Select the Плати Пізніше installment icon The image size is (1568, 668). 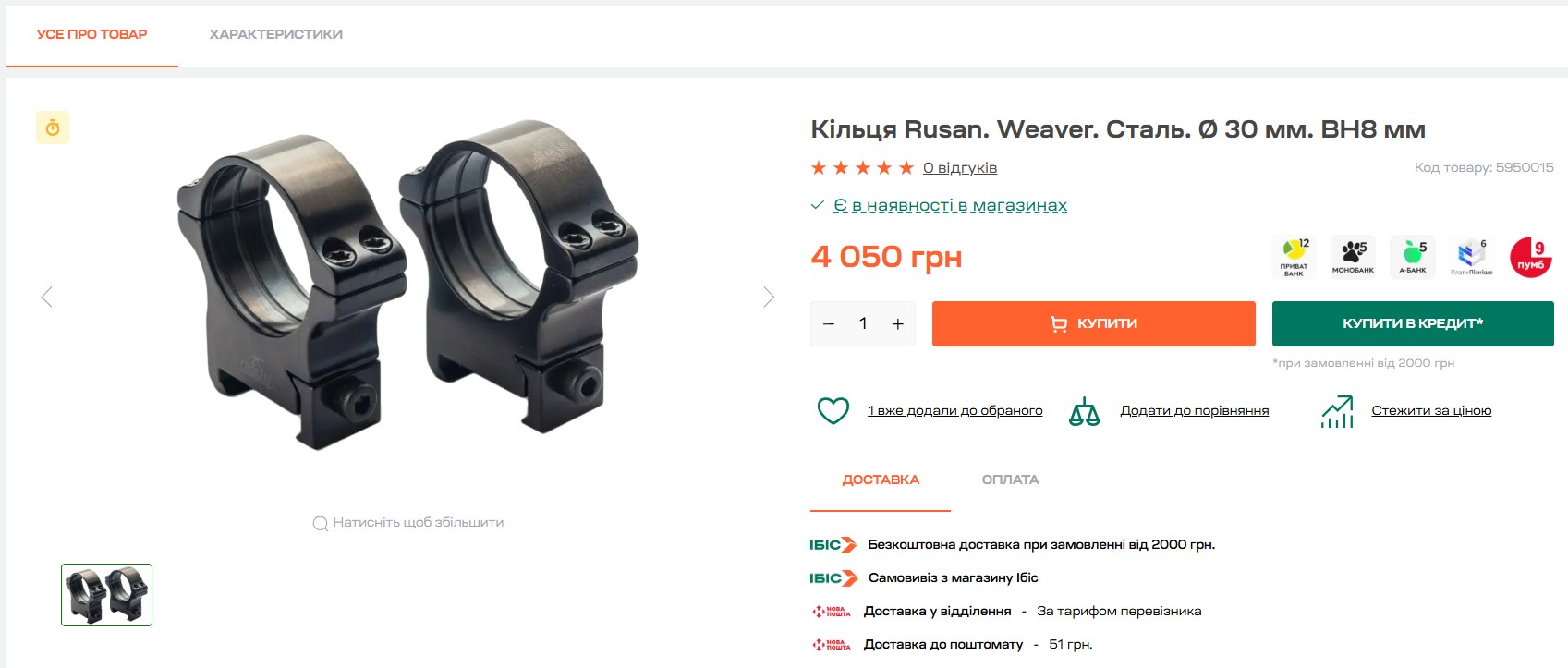point(1472,257)
